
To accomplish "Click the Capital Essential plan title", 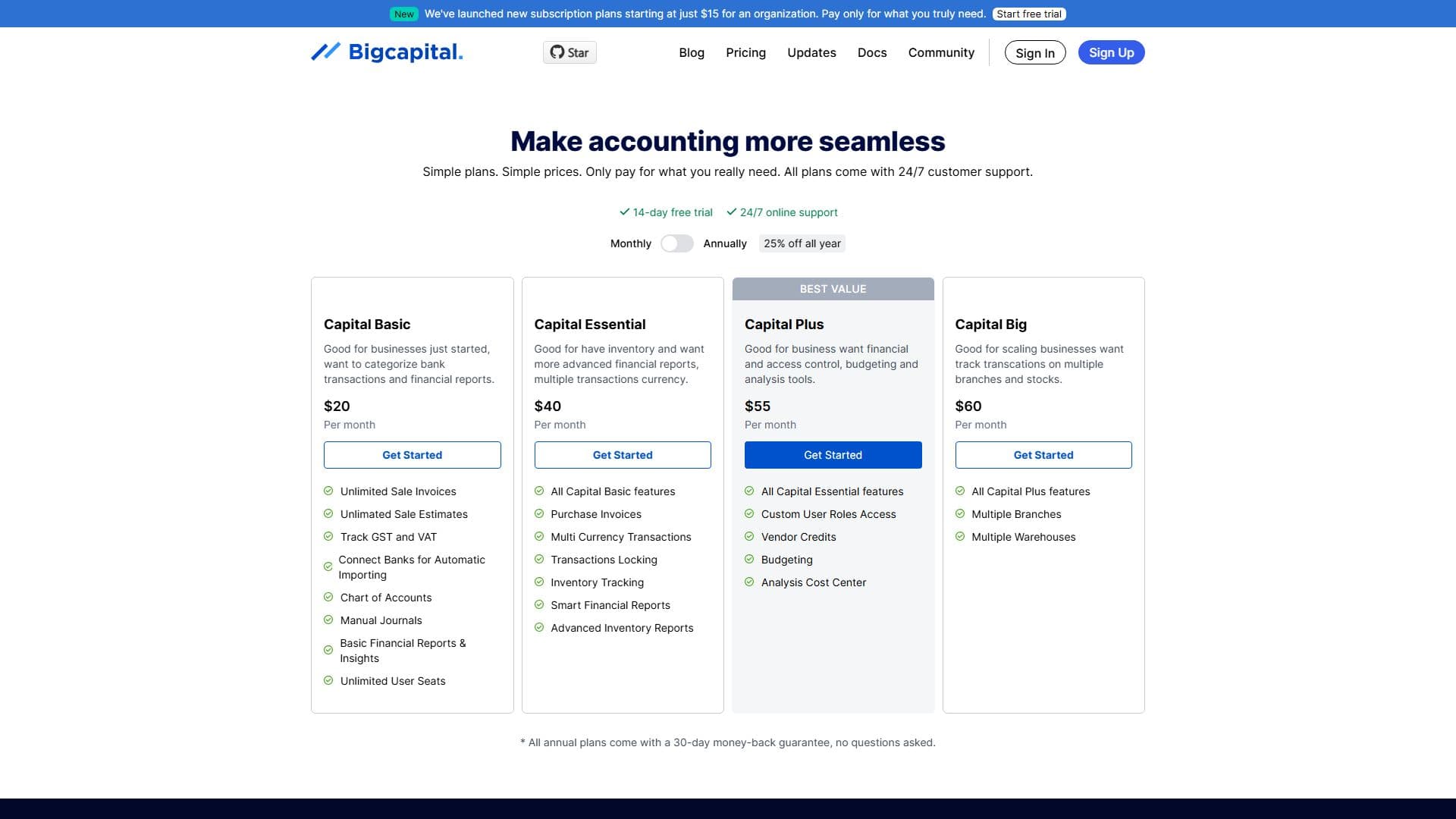I will point(590,324).
